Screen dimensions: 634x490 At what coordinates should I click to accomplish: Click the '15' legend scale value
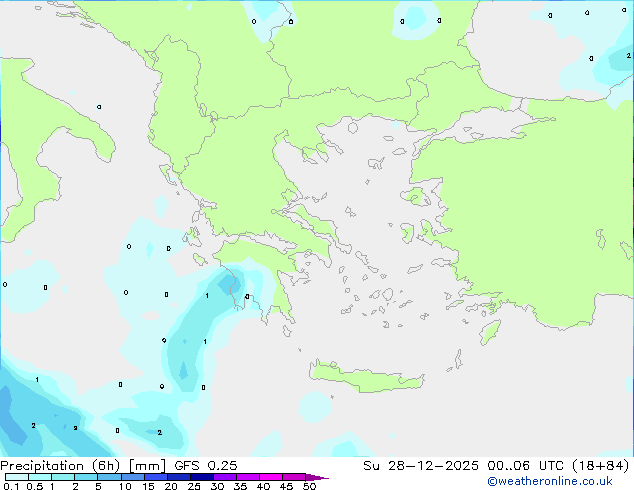[148, 486]
